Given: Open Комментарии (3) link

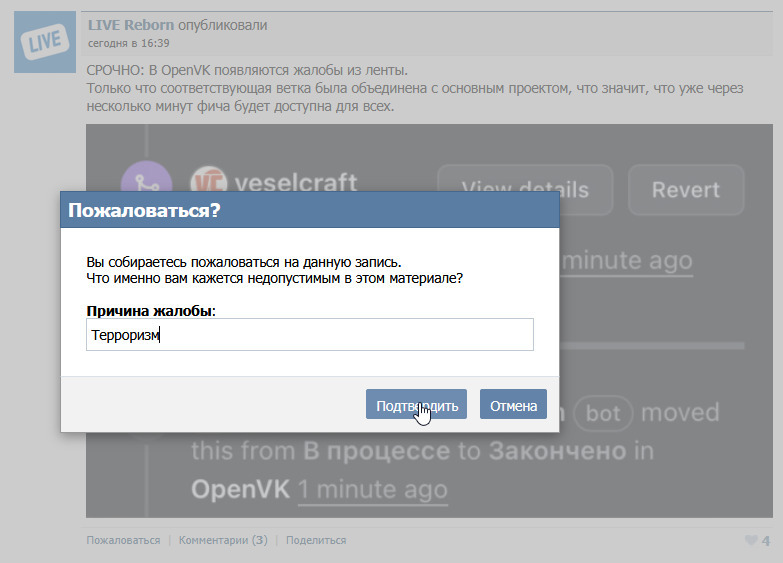Looking at the screenshot, I should [x=223, y=540].
